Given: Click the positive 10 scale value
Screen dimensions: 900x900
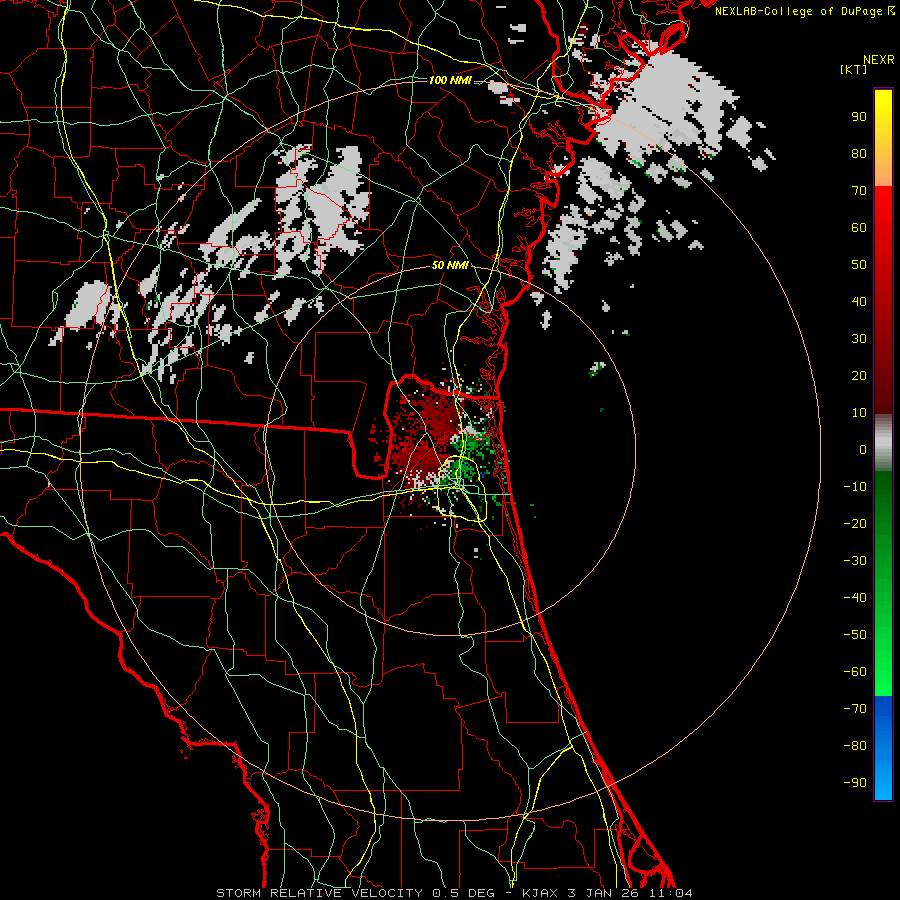Looking at the screenshot, I should pos(859,413).
